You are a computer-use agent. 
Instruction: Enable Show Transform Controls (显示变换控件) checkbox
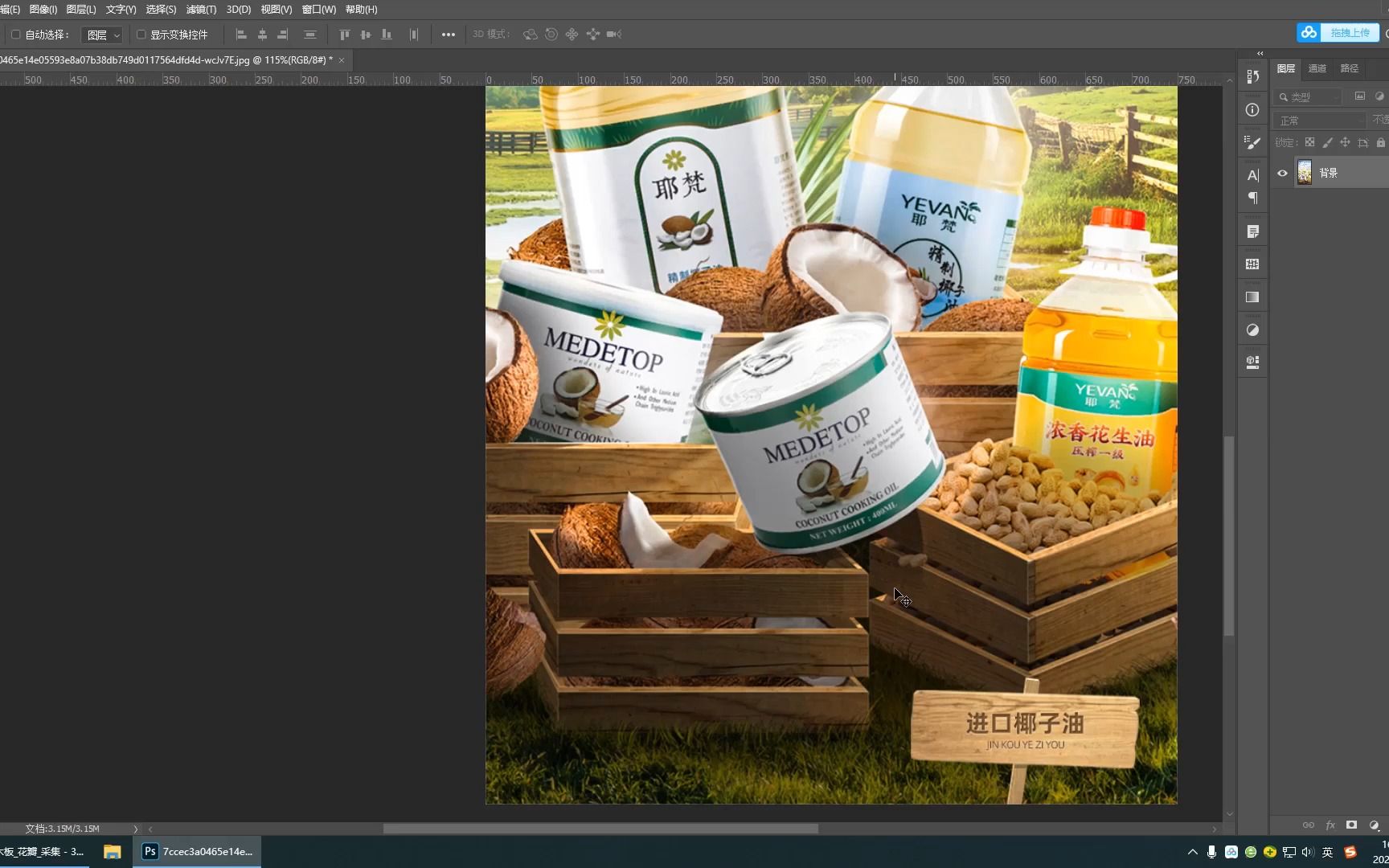141,35
